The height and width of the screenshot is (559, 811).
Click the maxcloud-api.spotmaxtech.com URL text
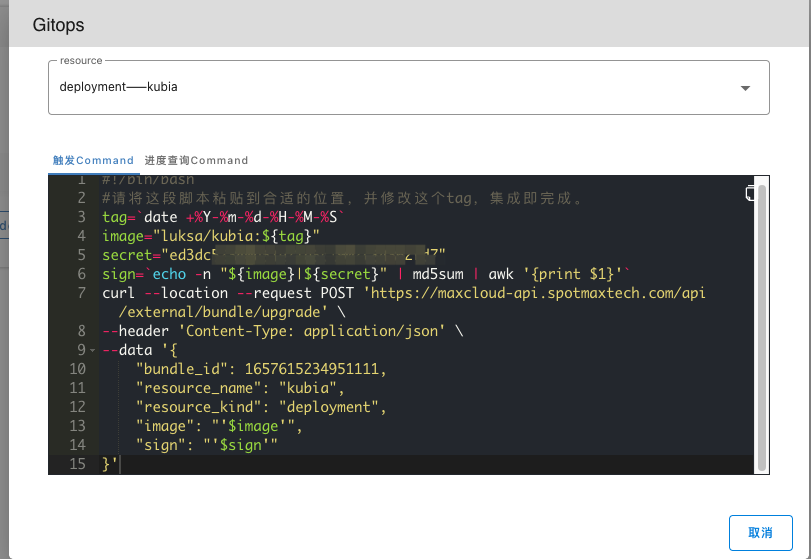tap(538, 293)
